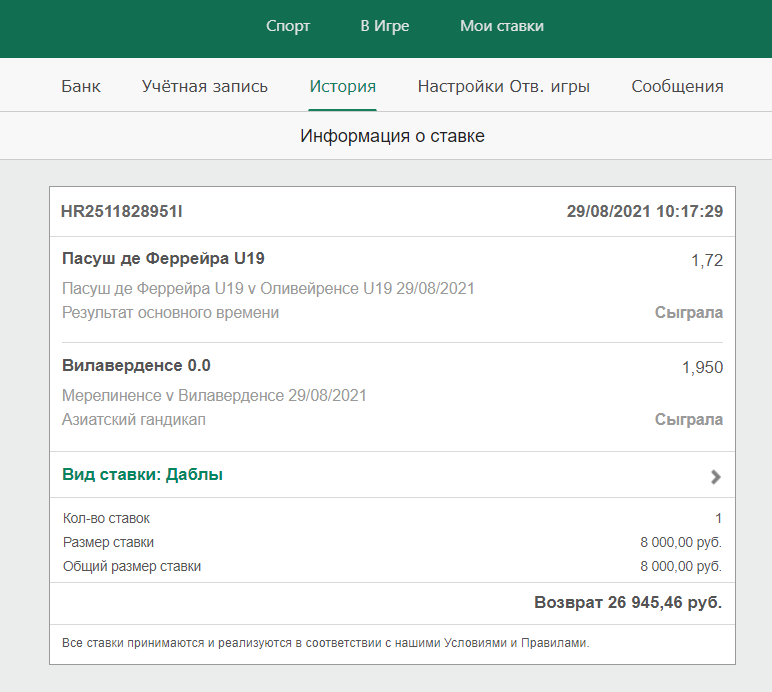Click the Возврат 26 945,46 руб. total

[628, 602]
